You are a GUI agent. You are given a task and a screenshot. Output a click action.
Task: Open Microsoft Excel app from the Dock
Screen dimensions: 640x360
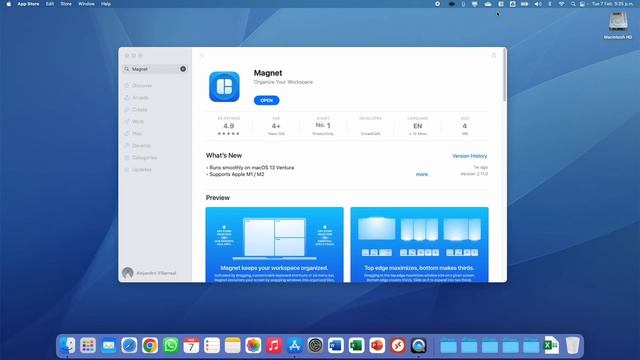click(356, 346)
